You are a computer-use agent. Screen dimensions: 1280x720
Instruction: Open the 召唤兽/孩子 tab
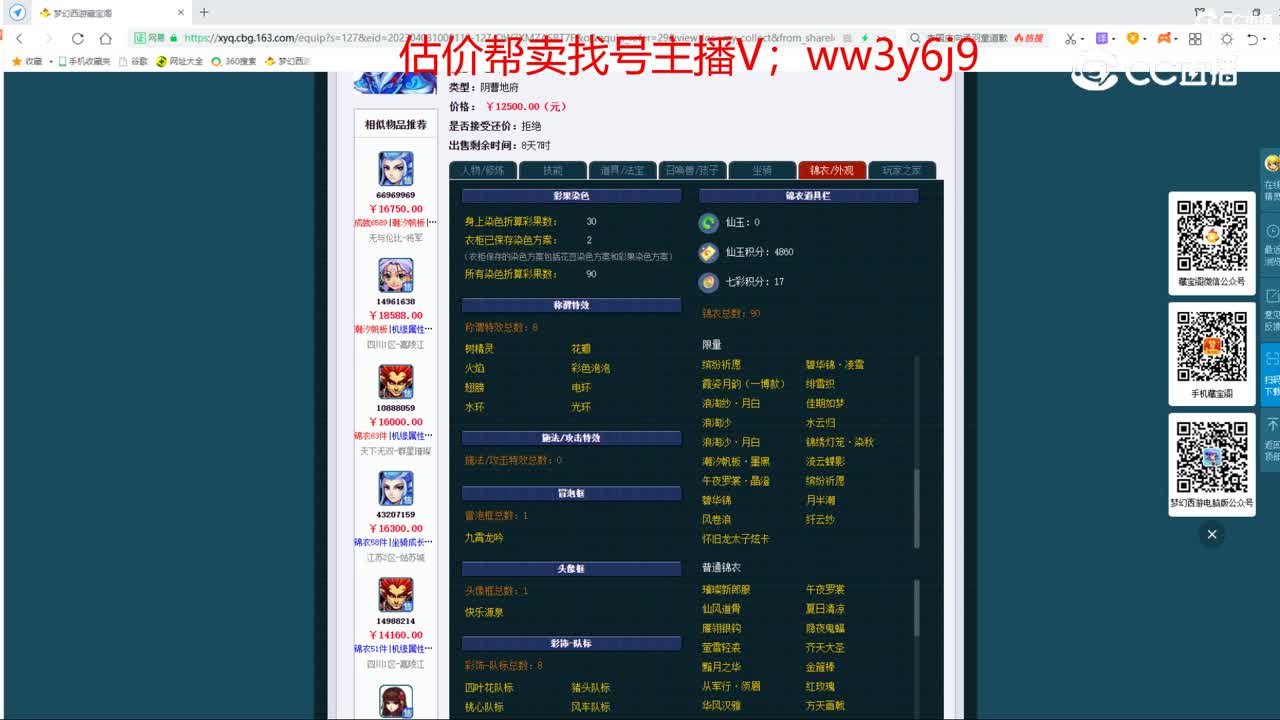(692, 170)
